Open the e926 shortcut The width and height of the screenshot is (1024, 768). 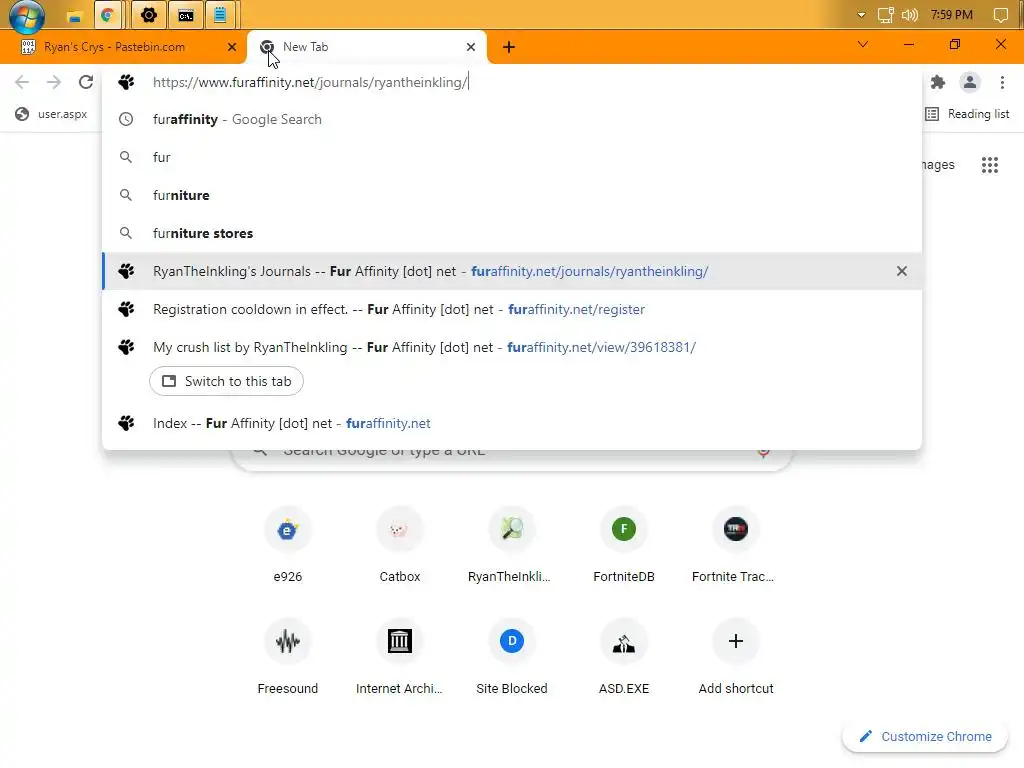click(287, 546)
